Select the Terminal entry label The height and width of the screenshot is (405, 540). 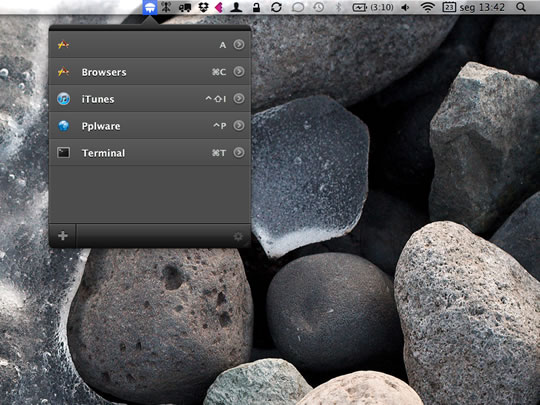tap(103, 153)
